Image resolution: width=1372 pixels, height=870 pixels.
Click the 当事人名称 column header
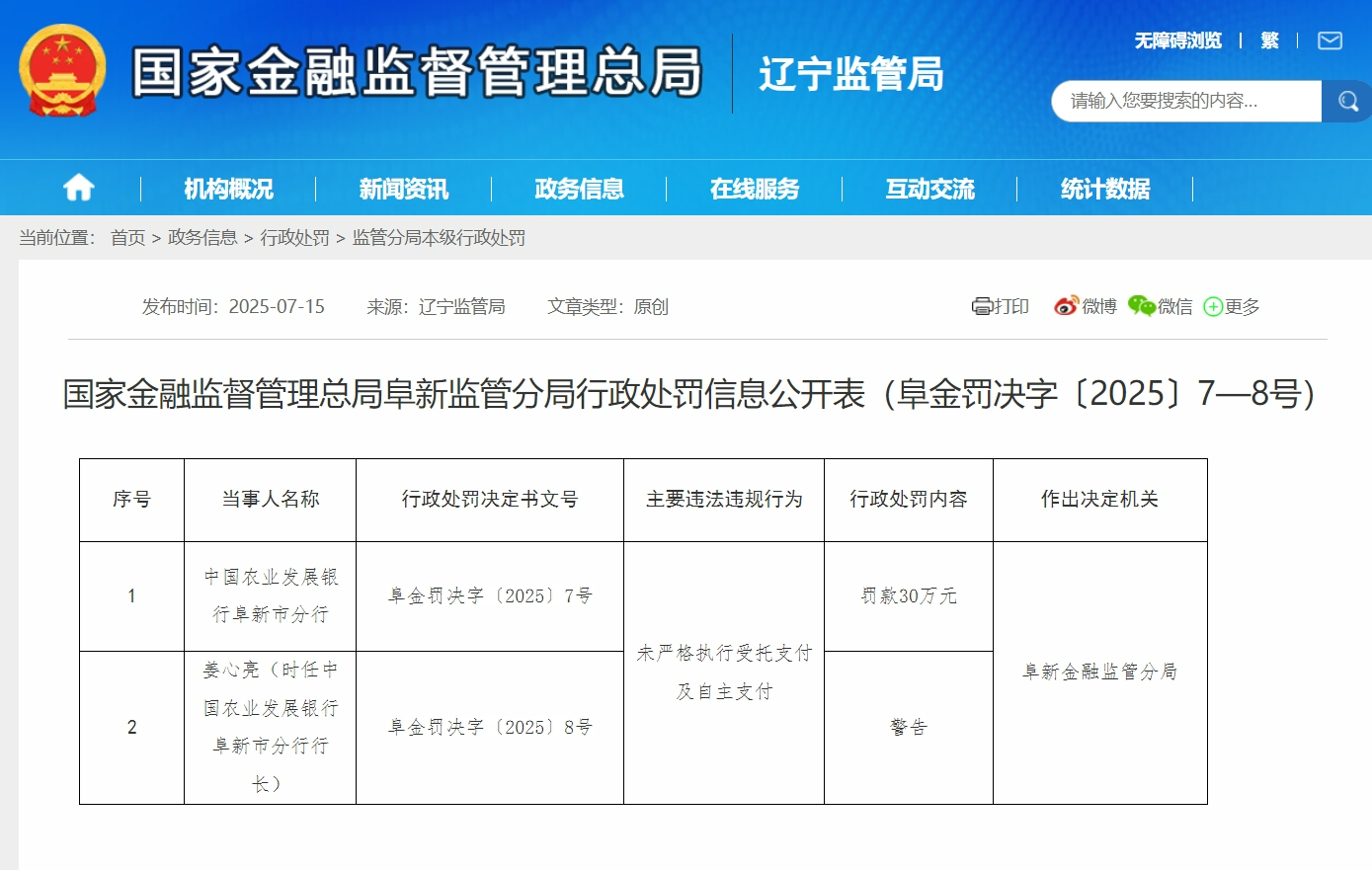(271, 500)
